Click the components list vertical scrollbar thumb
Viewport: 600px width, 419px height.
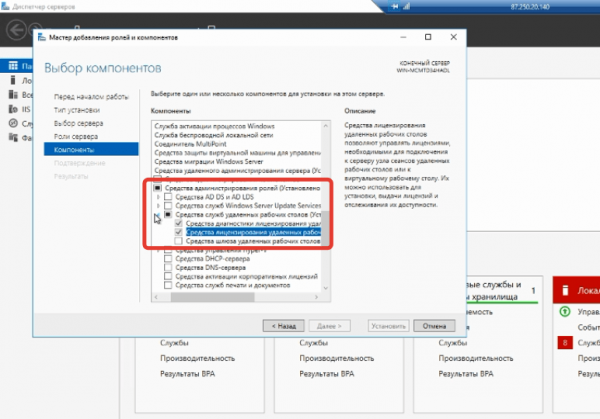(x=326, y=228)
